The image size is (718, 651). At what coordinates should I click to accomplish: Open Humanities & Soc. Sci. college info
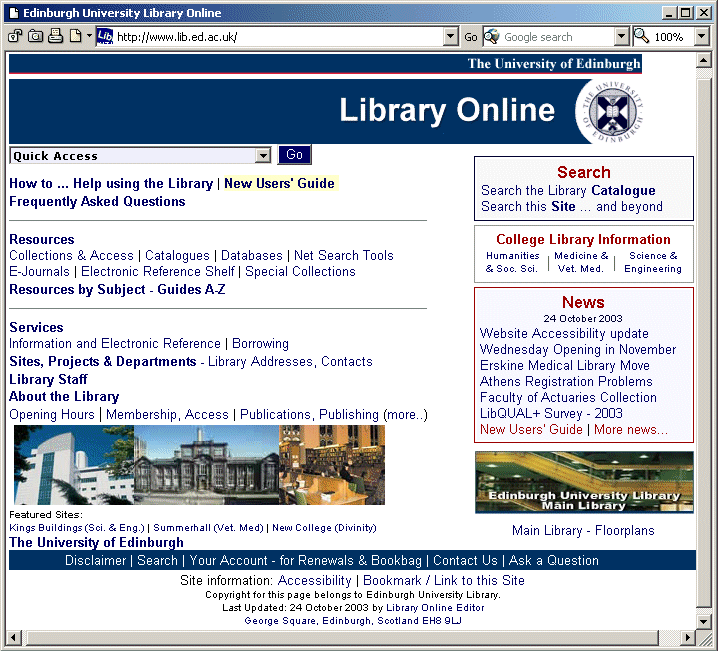pos(512,262)
